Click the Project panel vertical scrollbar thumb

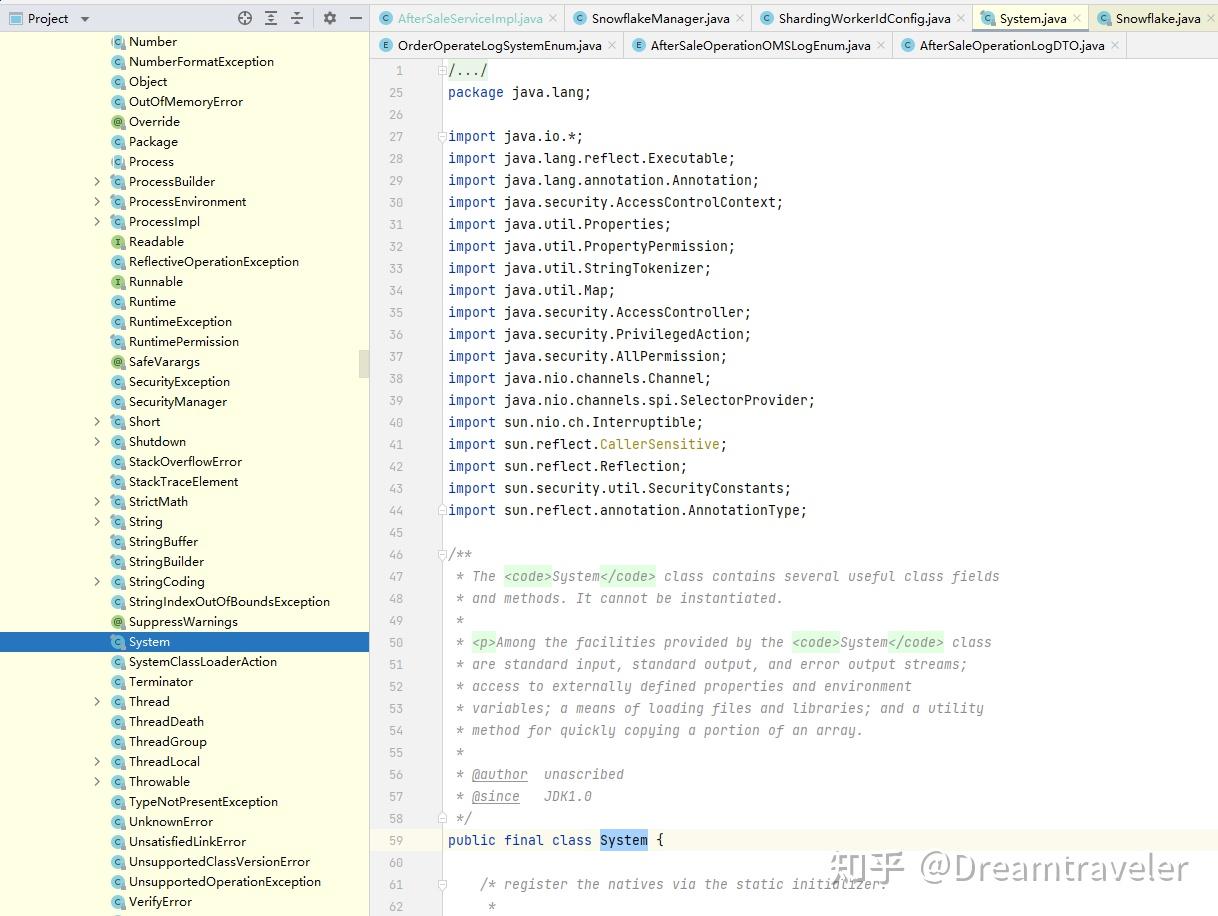pos(364,363)
